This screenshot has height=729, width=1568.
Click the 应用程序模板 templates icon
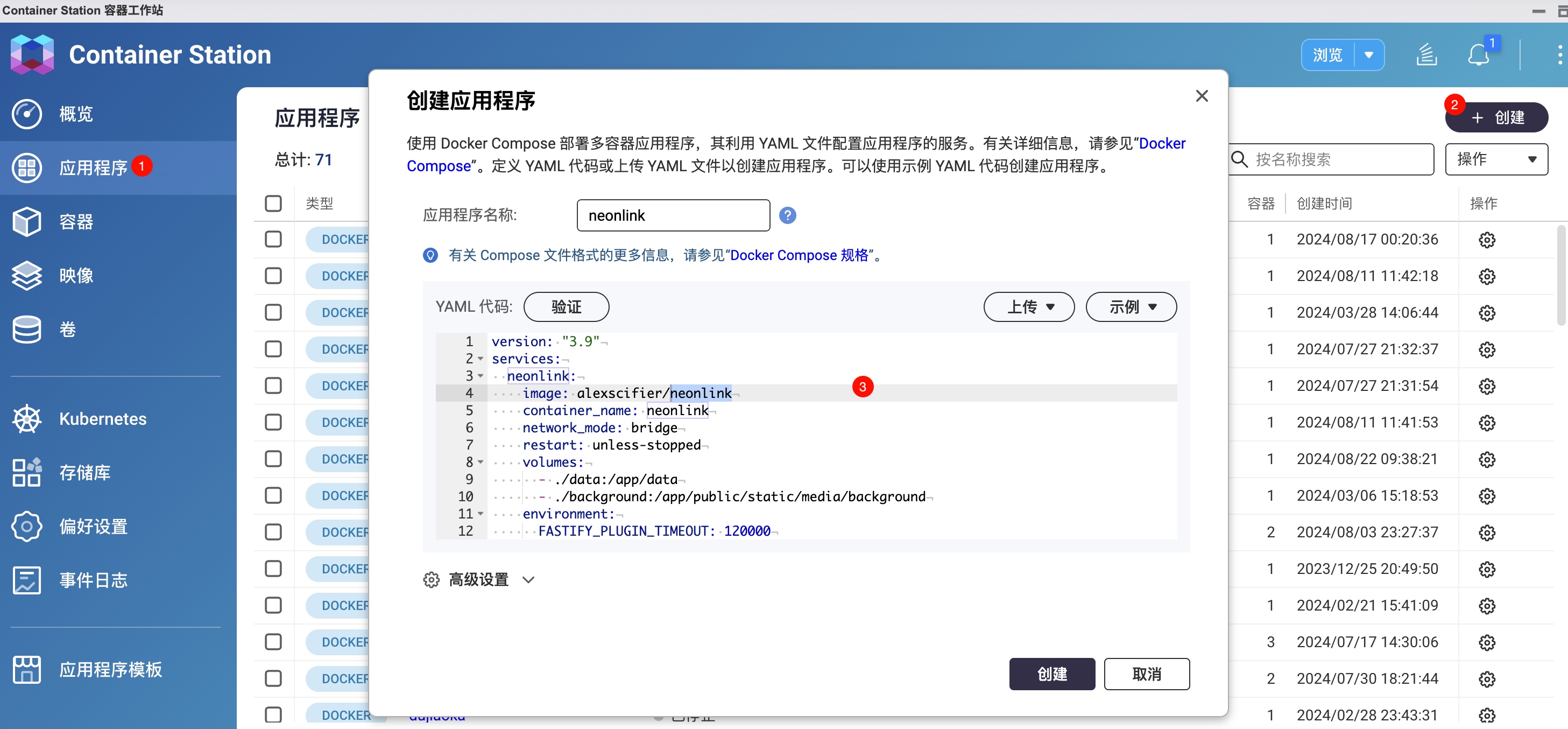point(27,669)
